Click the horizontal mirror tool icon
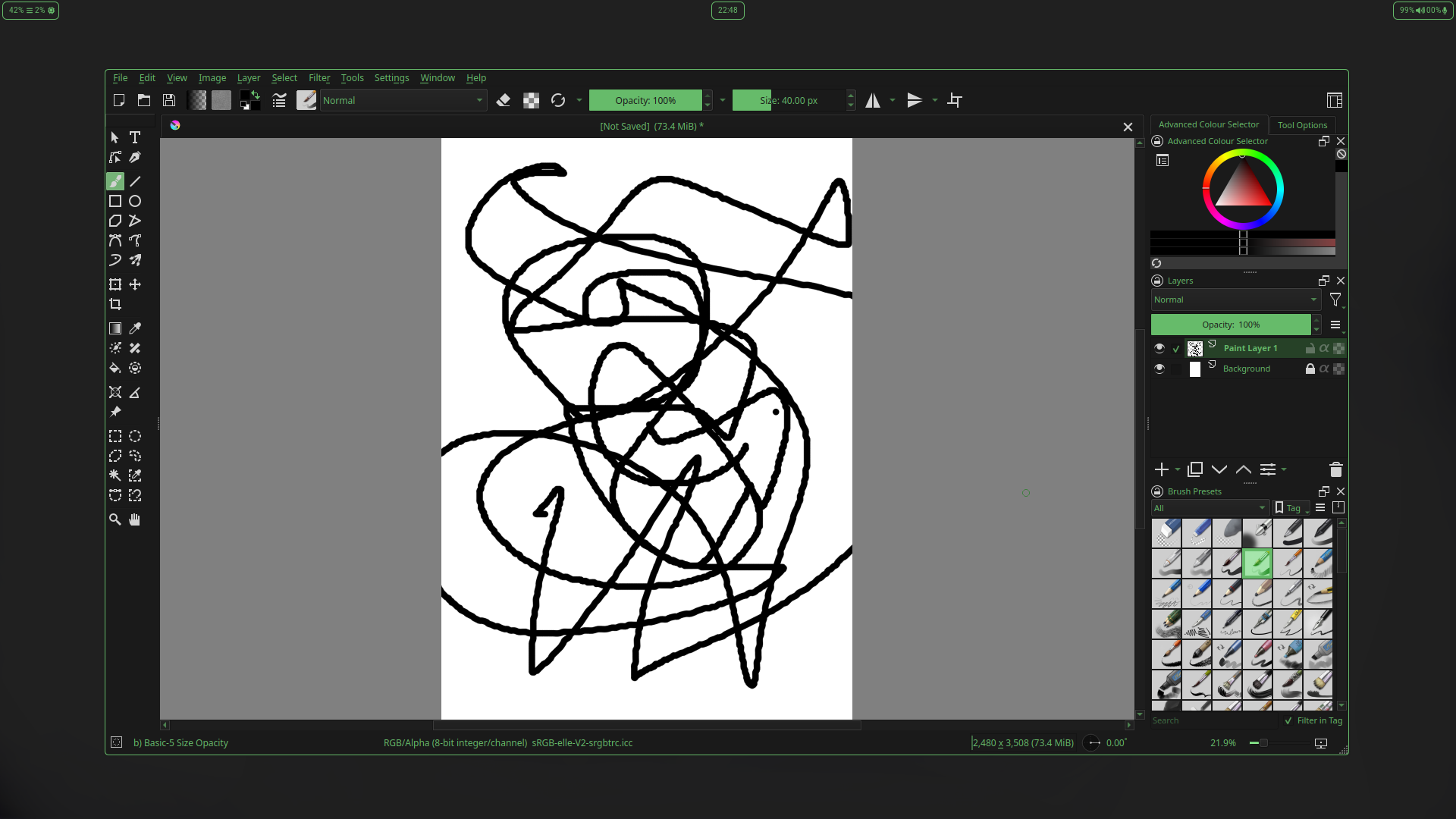The image size is (1456, 819). pyautogui.click(x=873, y=100)
